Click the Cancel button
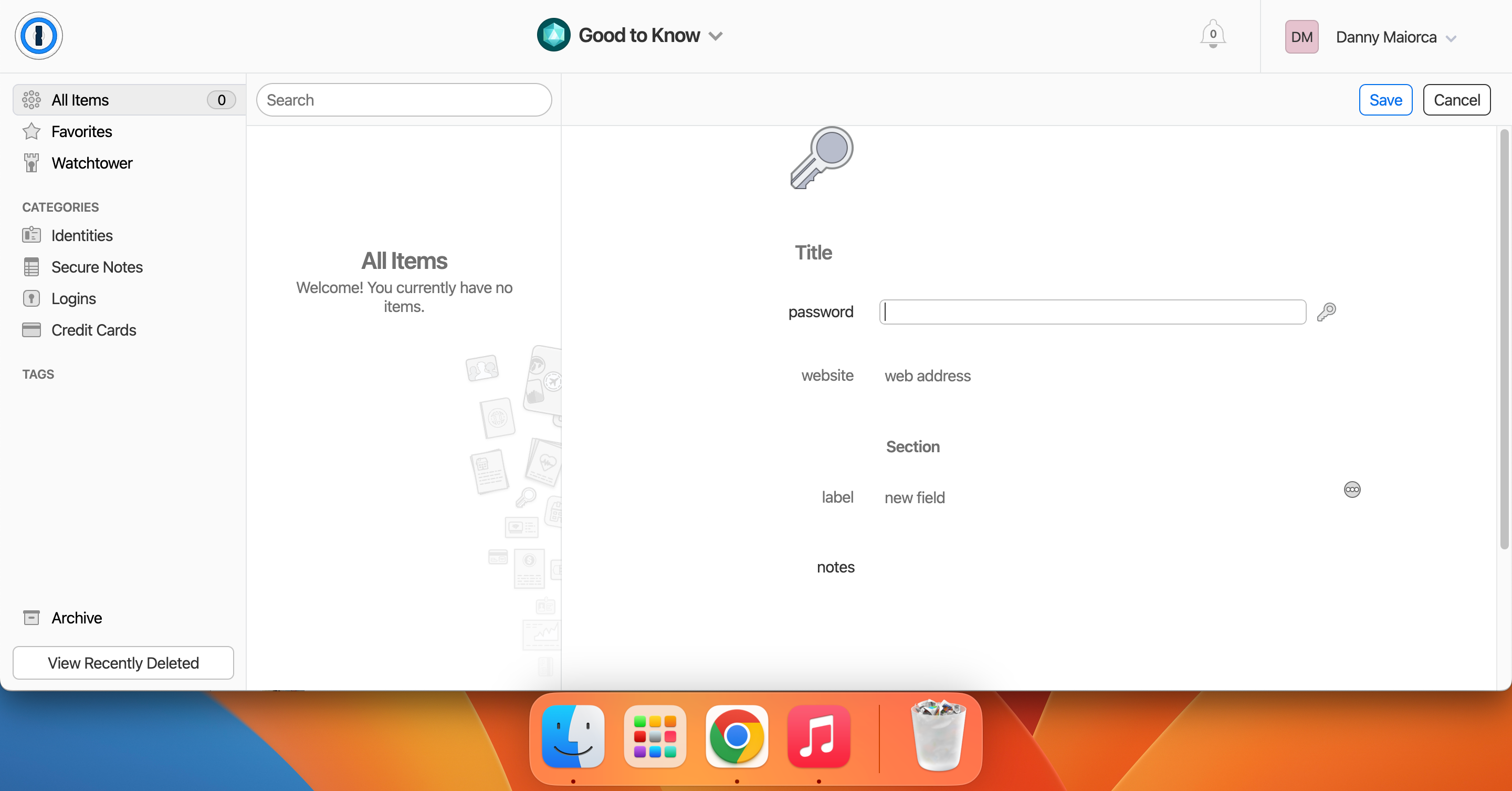 pyautogui.click(x=1456, y=100)
